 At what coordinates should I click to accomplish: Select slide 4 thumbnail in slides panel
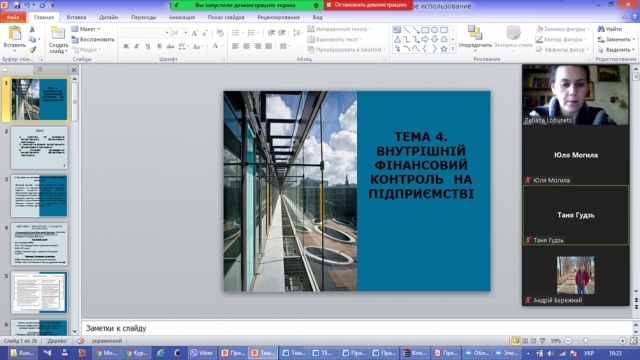[39, 244]
